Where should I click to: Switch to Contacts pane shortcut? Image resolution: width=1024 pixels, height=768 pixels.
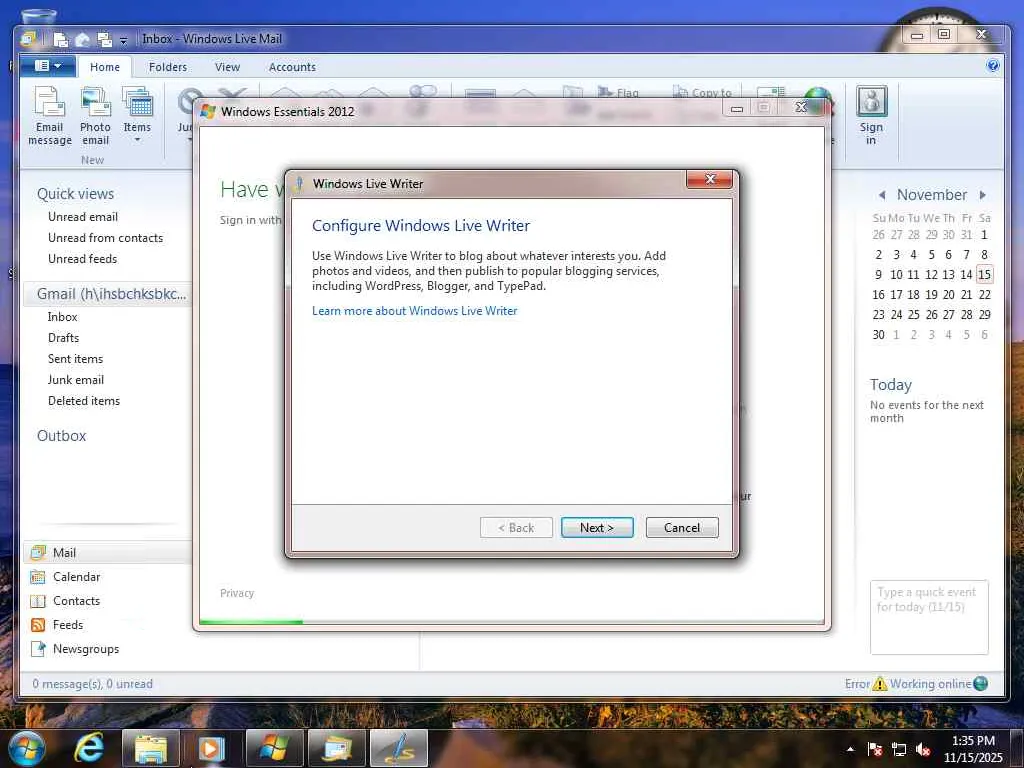(x=76, y=601)
